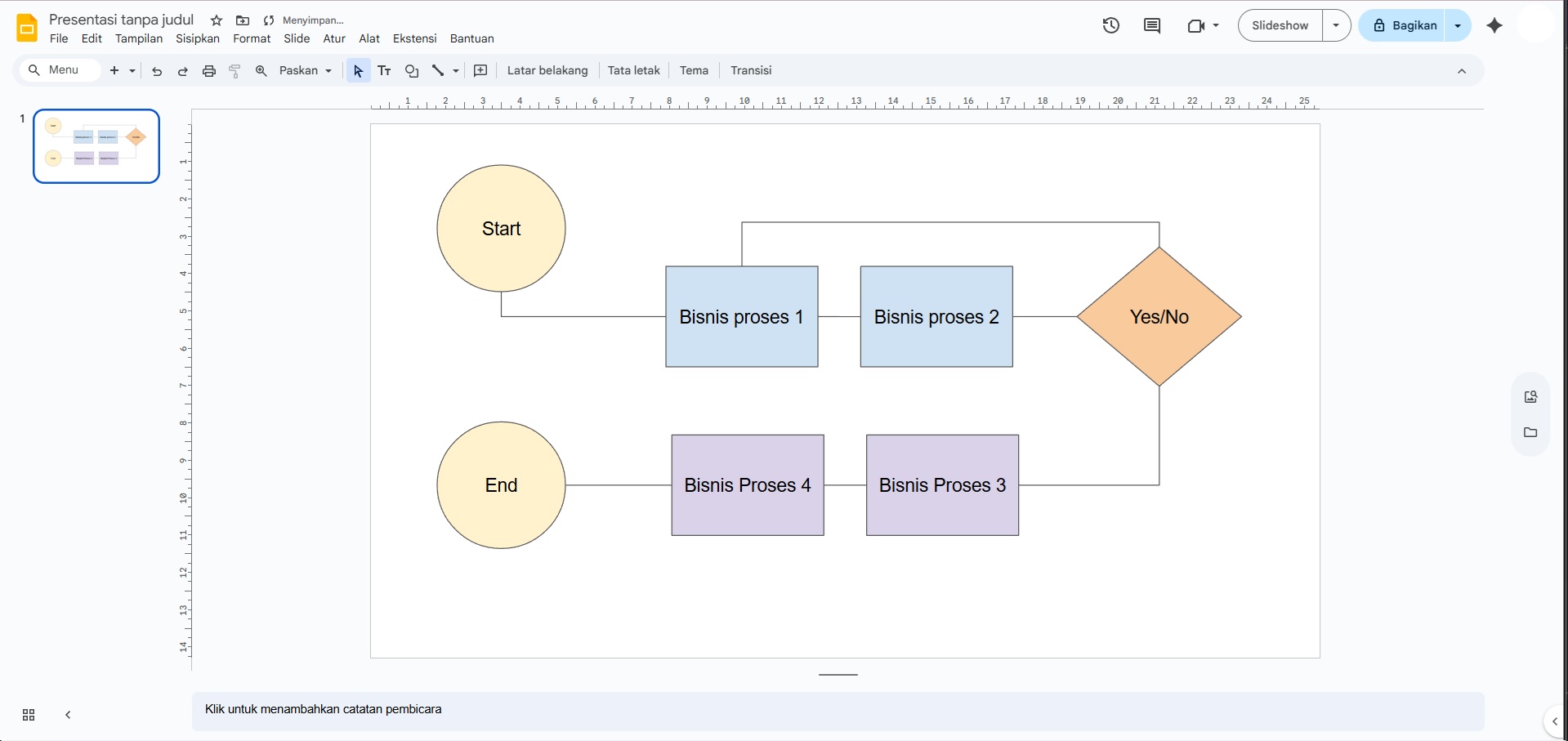Open the folder side panel icon
This screenshot has width=1568, height=741.
tap(1530, 432)
